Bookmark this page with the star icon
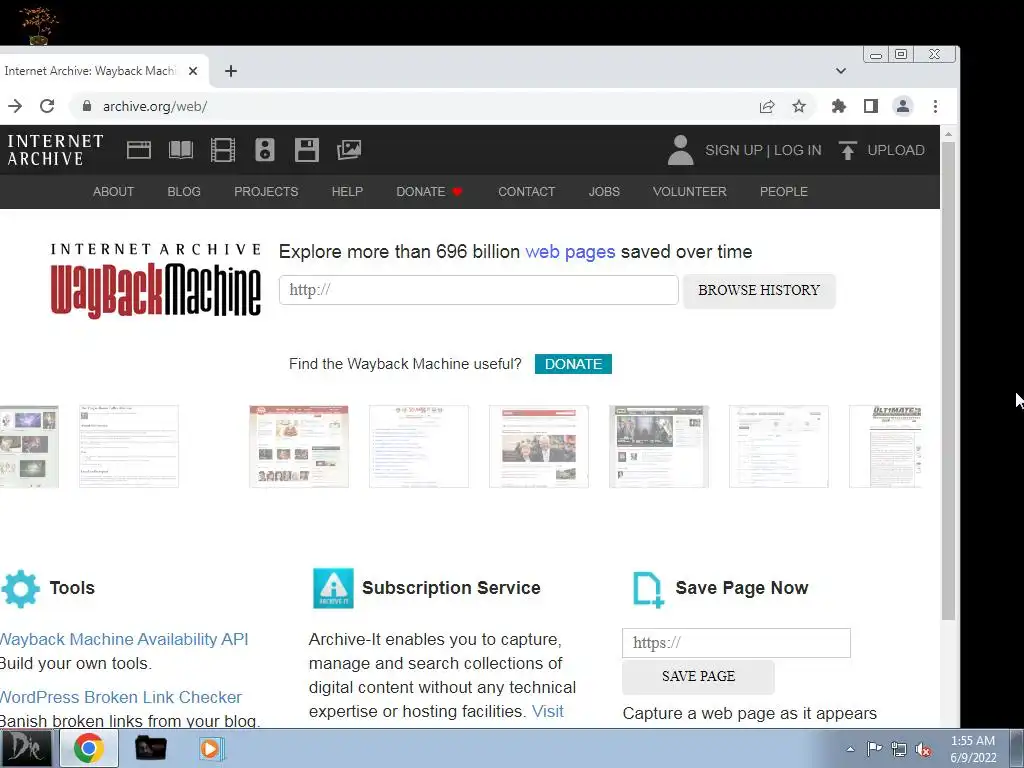 pos(799,106)
